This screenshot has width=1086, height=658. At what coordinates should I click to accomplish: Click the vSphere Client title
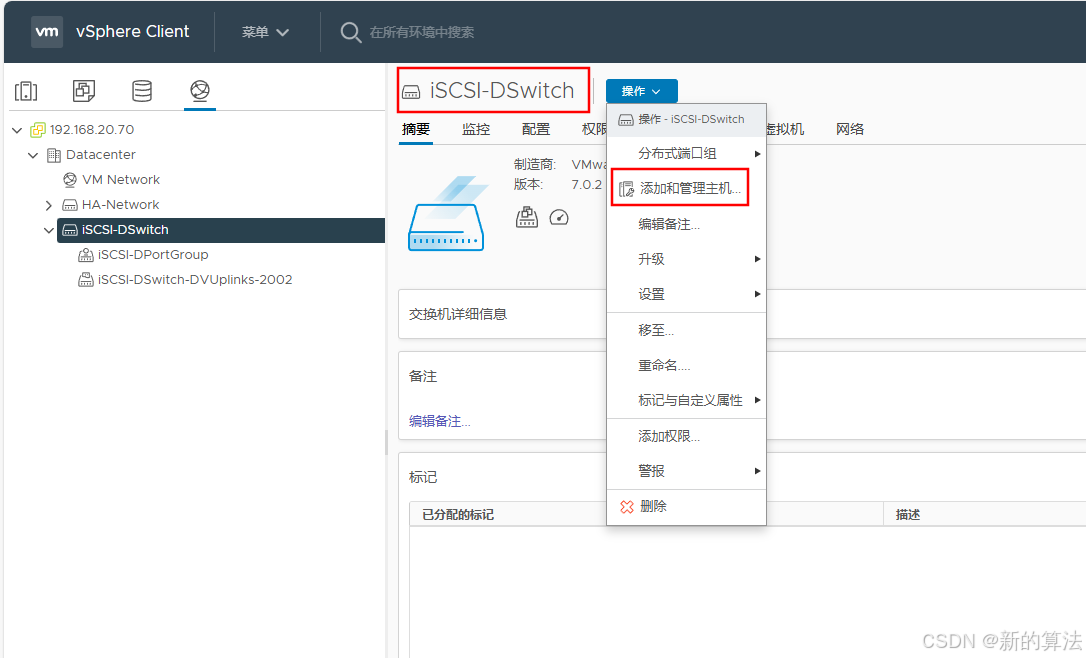tap(132, 32)
